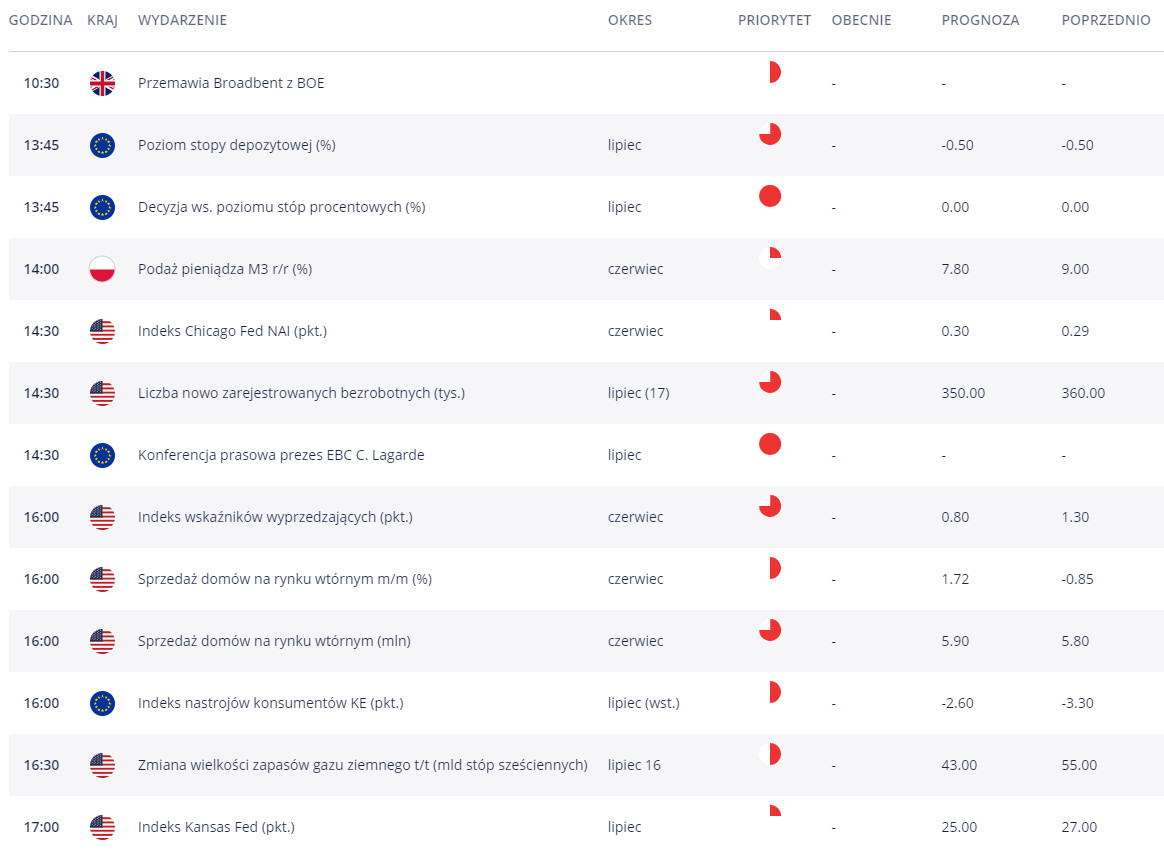Click the previous value -3.30
Viewport: 1164px width, 855px height.
pyautogui.click(x=1078, y=703)
